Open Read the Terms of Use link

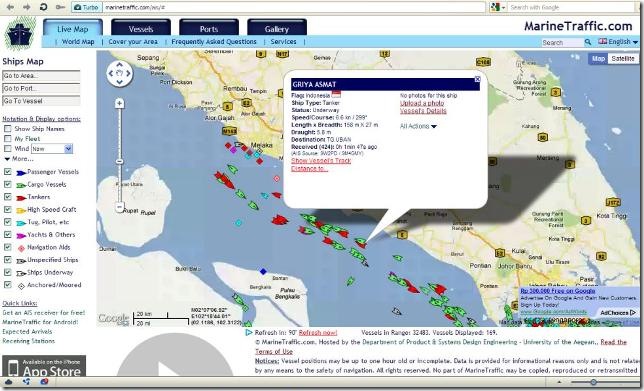[x=441, y=347]
